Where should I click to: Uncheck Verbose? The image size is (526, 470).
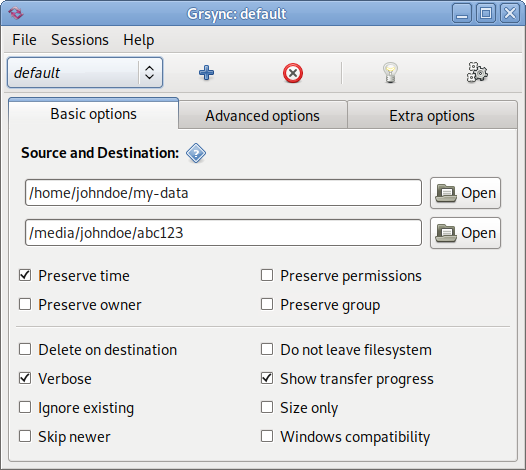(x=25, y=378)
